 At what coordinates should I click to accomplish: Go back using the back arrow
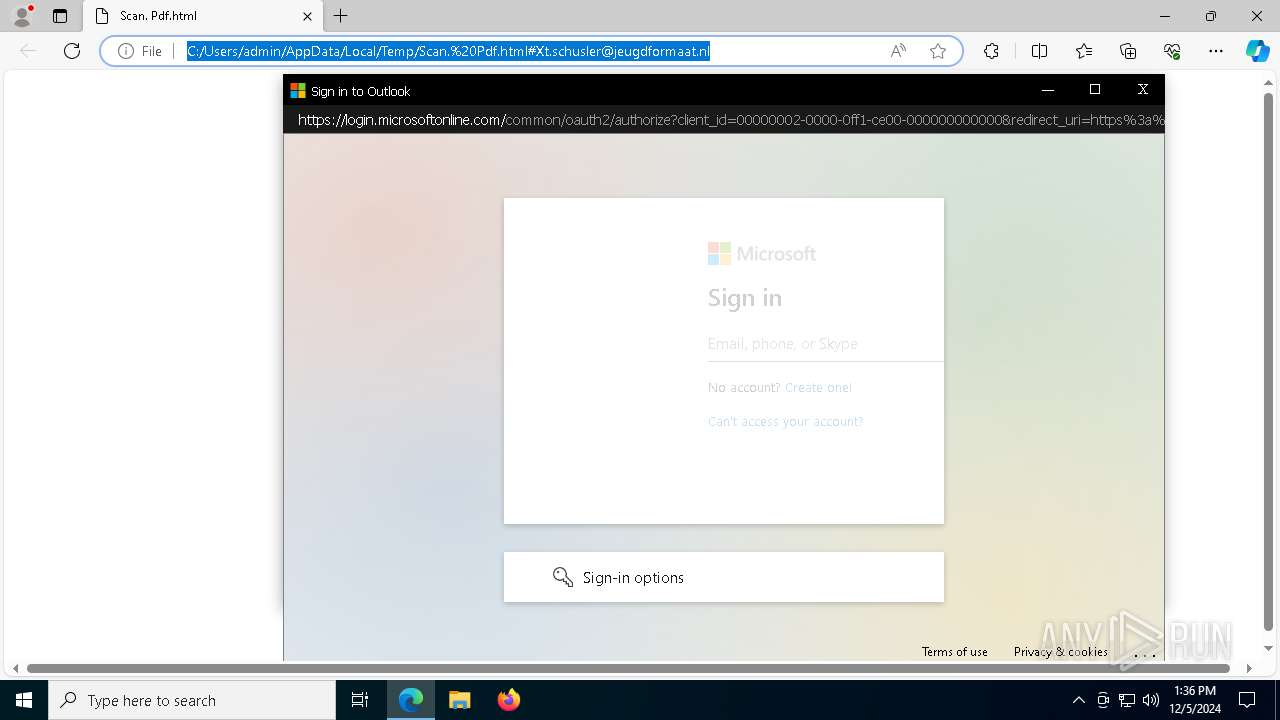[x=28, y=51]
